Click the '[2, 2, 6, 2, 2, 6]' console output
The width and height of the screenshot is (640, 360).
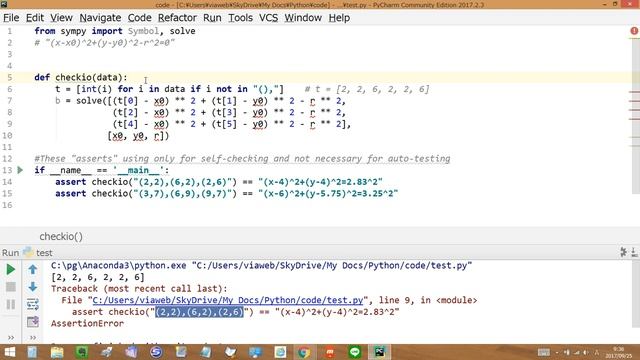pyautogui.click(x=98, y=277)
